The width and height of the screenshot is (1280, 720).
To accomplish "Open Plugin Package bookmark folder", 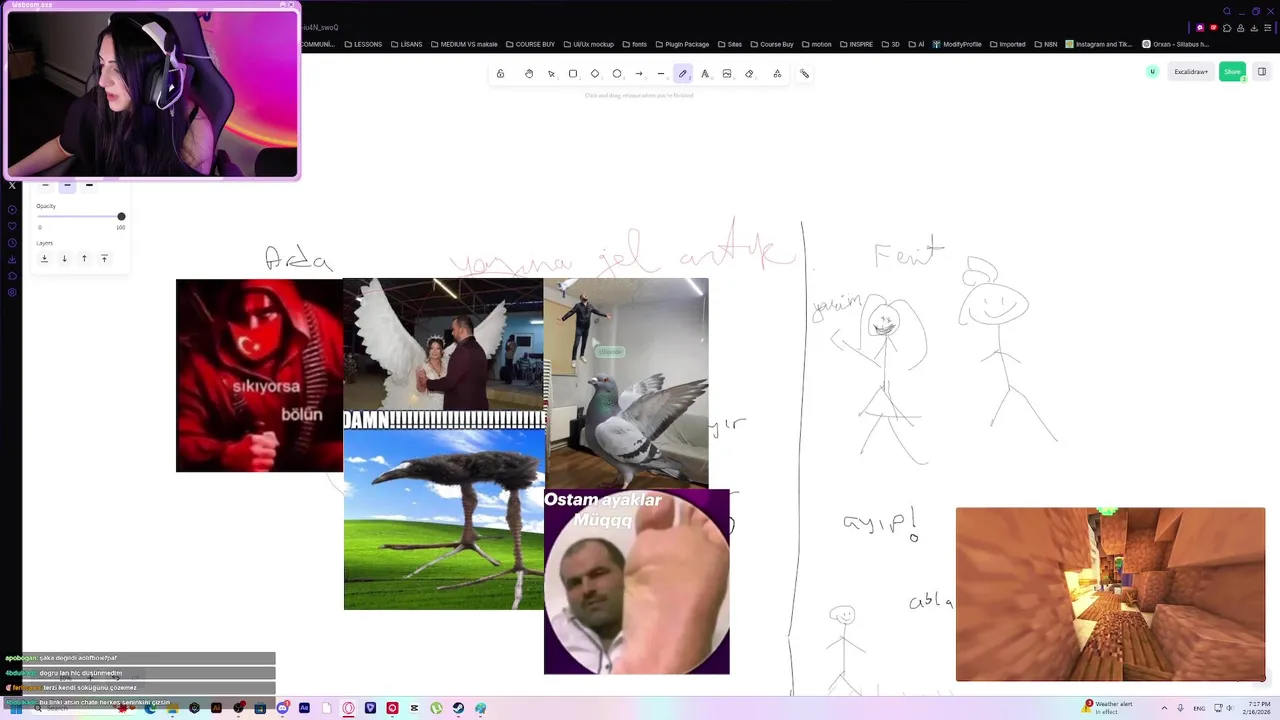I will pyautogui.click(x=682, y=44).
